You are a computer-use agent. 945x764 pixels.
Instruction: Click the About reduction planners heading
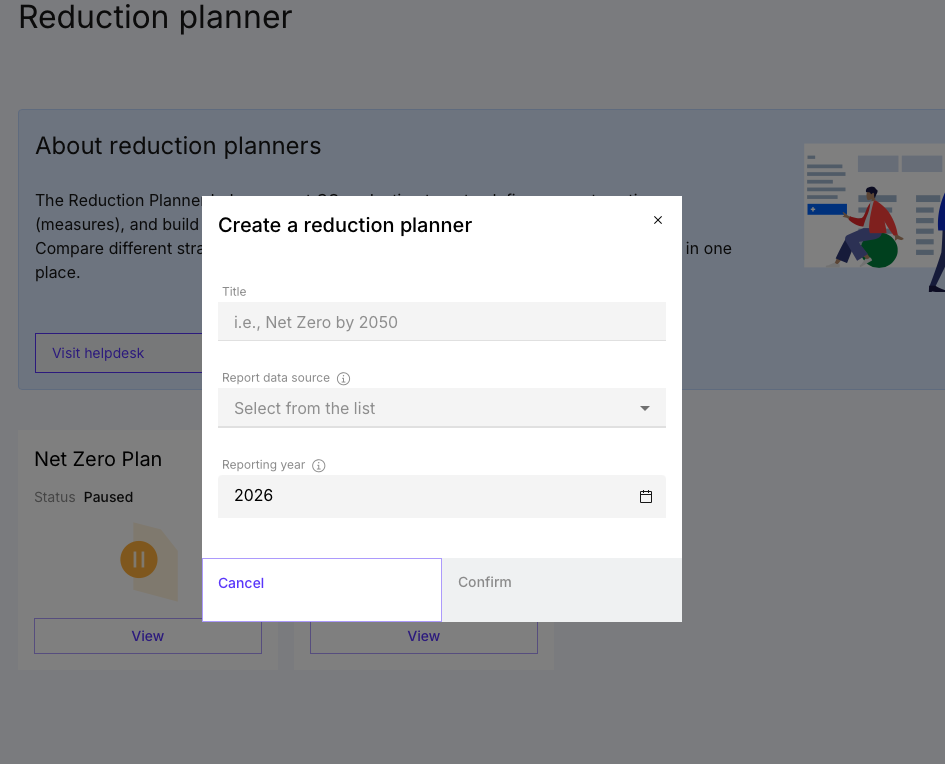[x=178, y=146]
